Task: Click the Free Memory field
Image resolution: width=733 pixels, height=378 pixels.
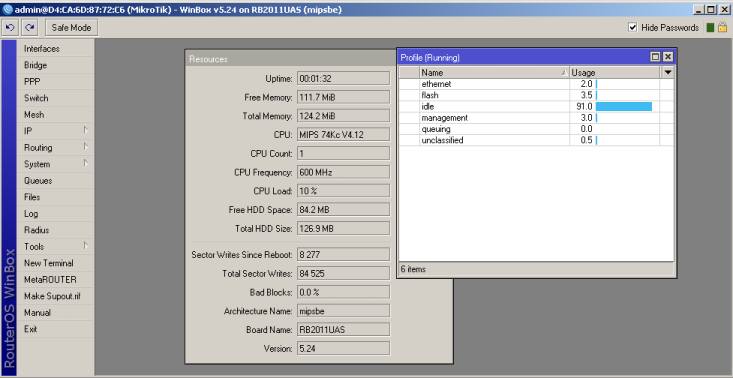Action: click(343, 97)
